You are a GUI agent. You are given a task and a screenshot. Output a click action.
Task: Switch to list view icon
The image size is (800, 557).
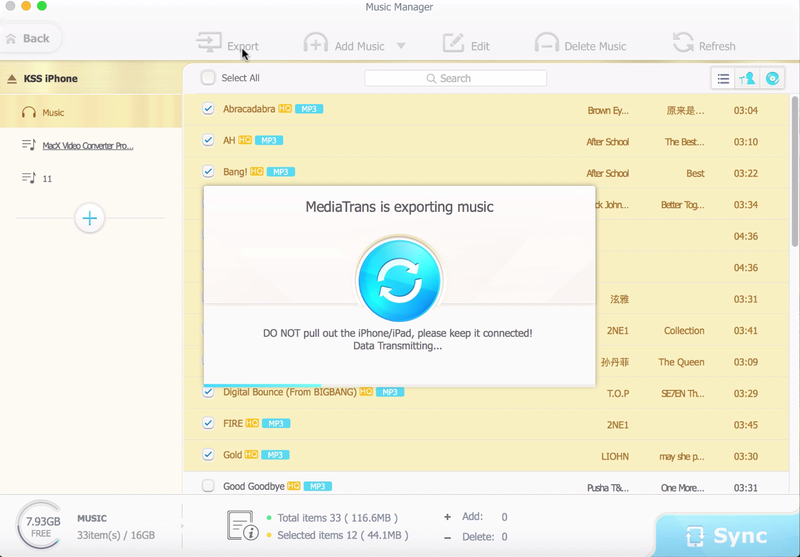click(723, 79)
